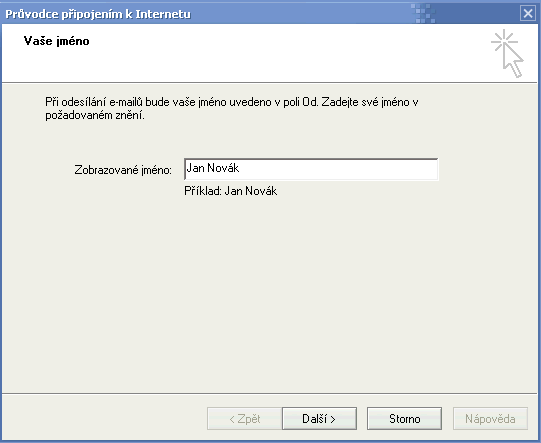Click the starburst sparkle above the cursor icon
Image resolution: width=541 pixels, height=443 pixels.
[x=504, y=41]
